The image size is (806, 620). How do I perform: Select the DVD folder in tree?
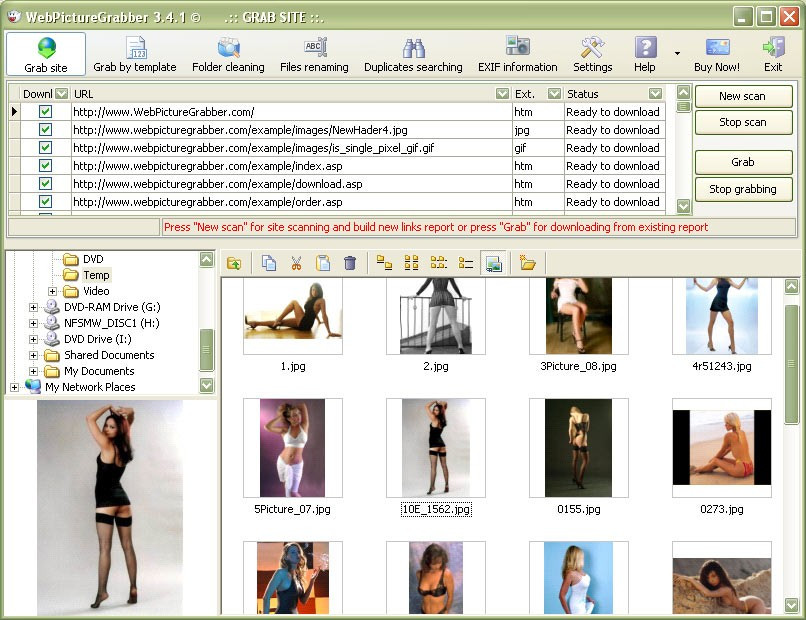click(93, 259)
